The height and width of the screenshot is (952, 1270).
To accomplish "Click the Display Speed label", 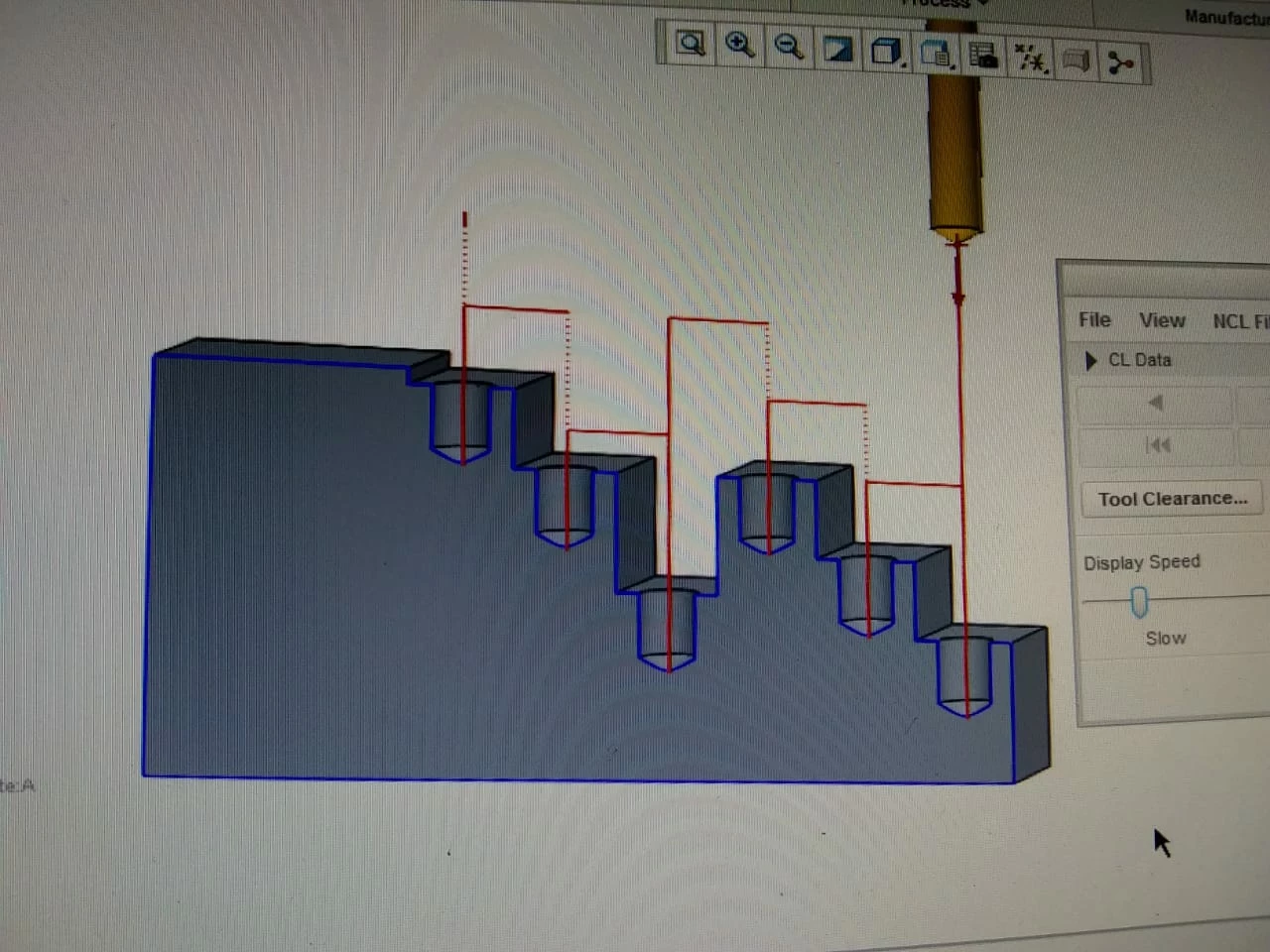I will (x=1141, y=562).
